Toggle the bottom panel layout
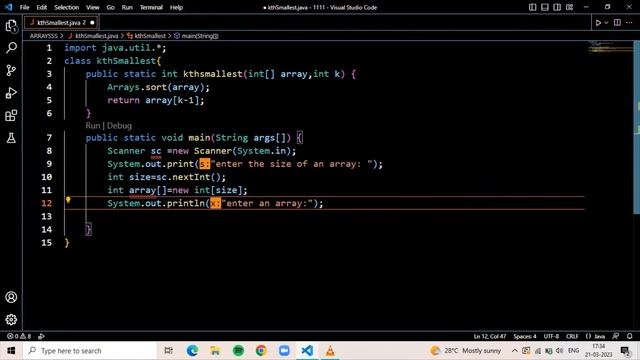 click(545, 7)
